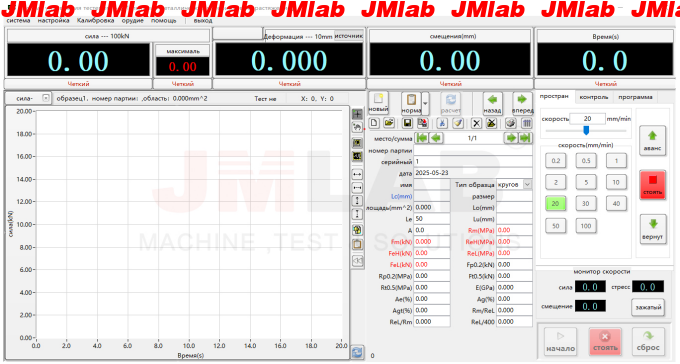Click the bottom red стоять stop button
Image resolution: width=680 pixels, height=364 pixels.
click(605, 342)
